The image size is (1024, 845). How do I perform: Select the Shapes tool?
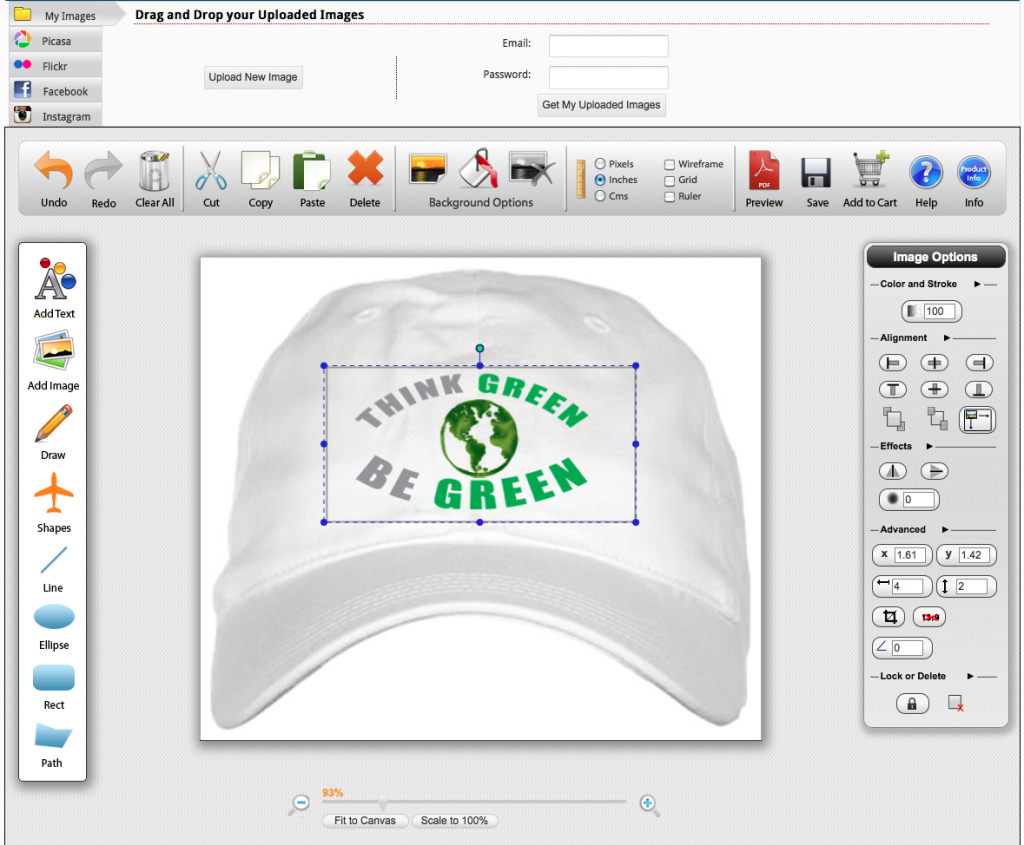pyautogui.click(x=52, y=496)
